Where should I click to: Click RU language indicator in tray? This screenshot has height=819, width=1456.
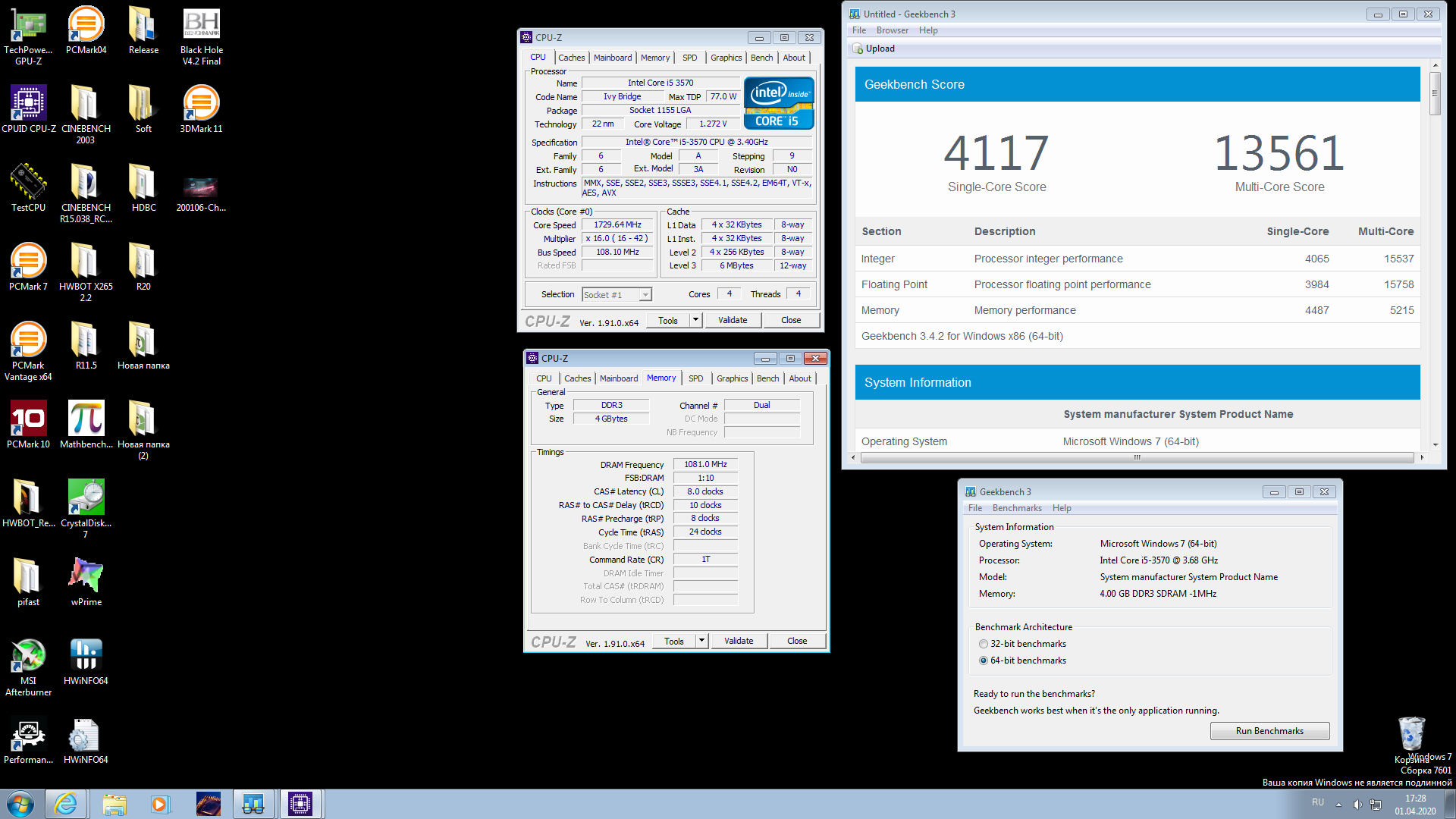click(1318, 802)
